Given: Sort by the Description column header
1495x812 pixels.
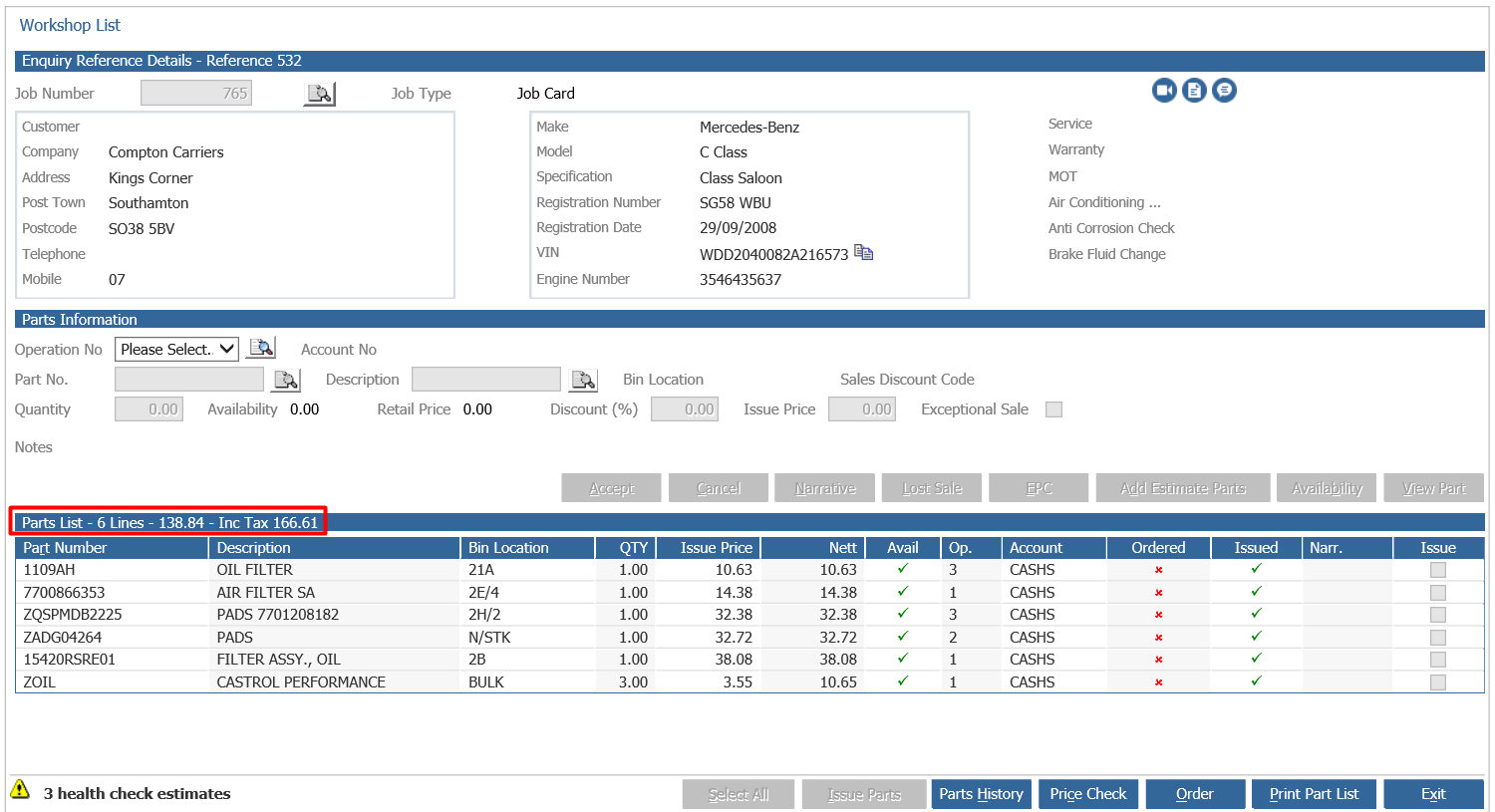Looking at the screenshot, I should (335, 548).
